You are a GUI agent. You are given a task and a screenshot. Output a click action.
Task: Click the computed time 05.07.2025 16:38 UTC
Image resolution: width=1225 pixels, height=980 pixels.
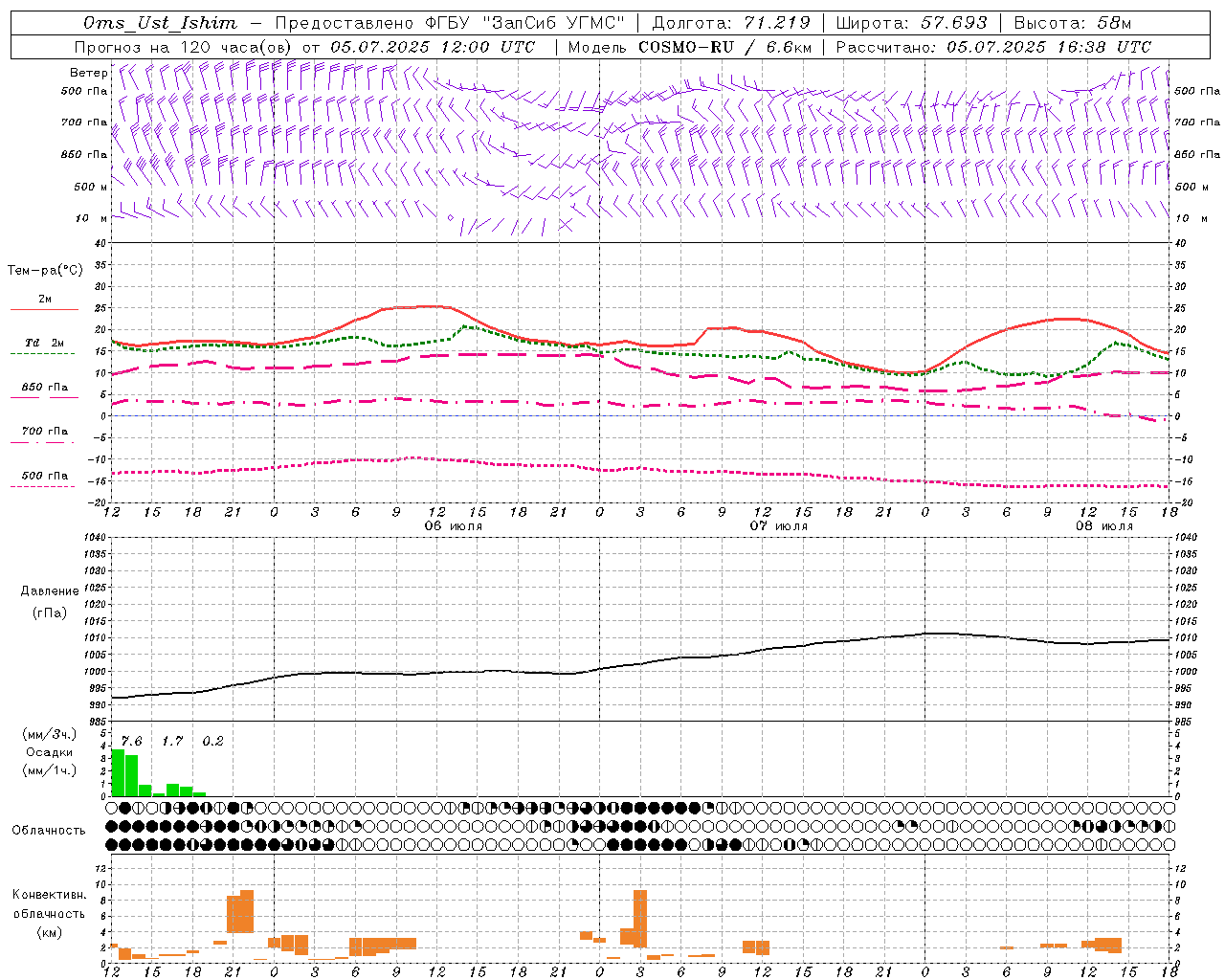1049,47
